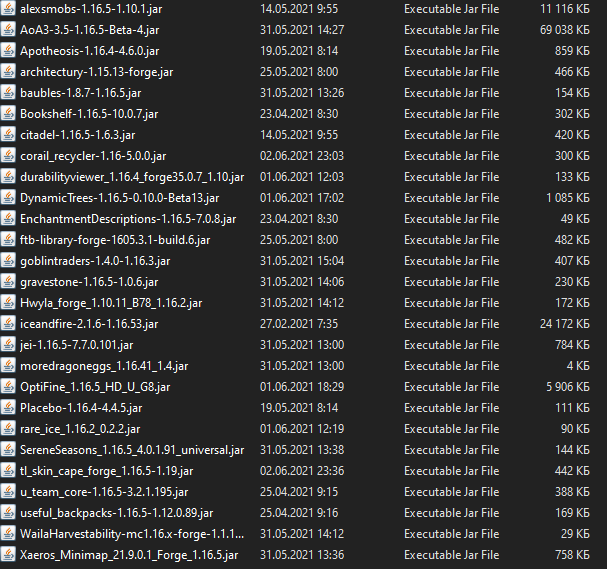Click the jar icon beside useful_backpacks-1.16.5-1.12.0.89.jar

coord(8,512)
